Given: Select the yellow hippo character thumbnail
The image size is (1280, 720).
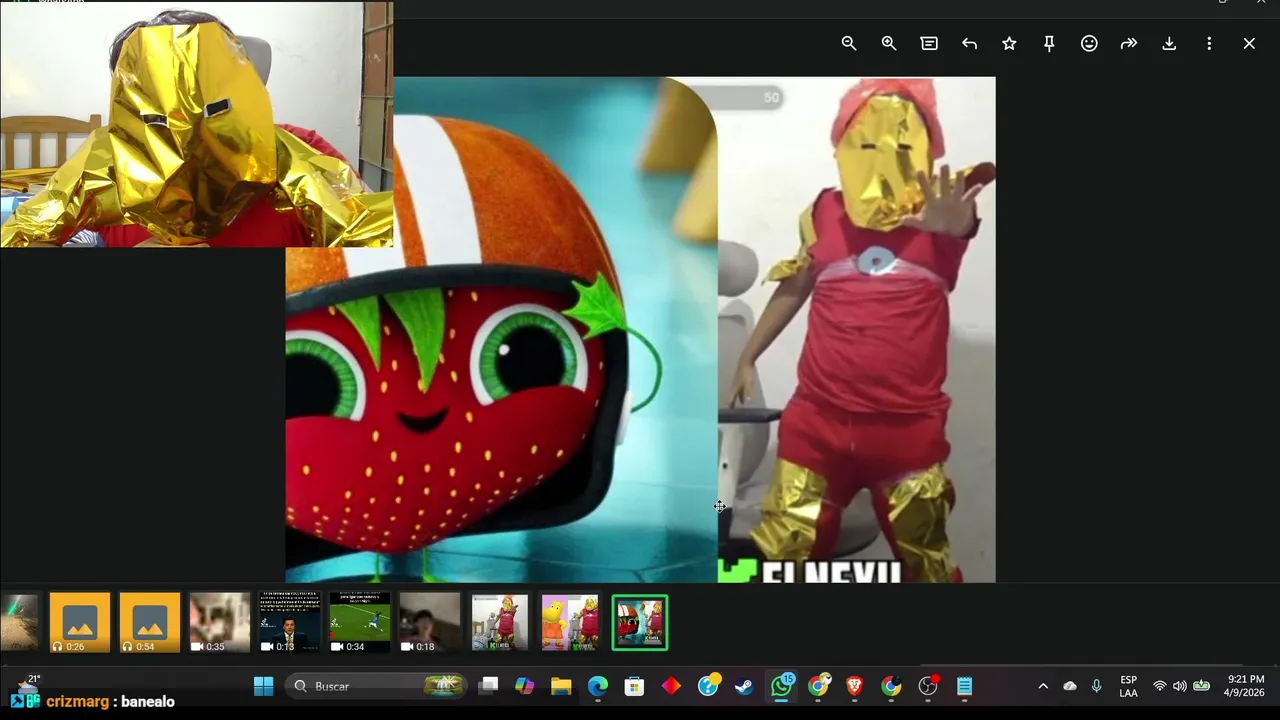Looking at the screenshot, I should 570,622.
